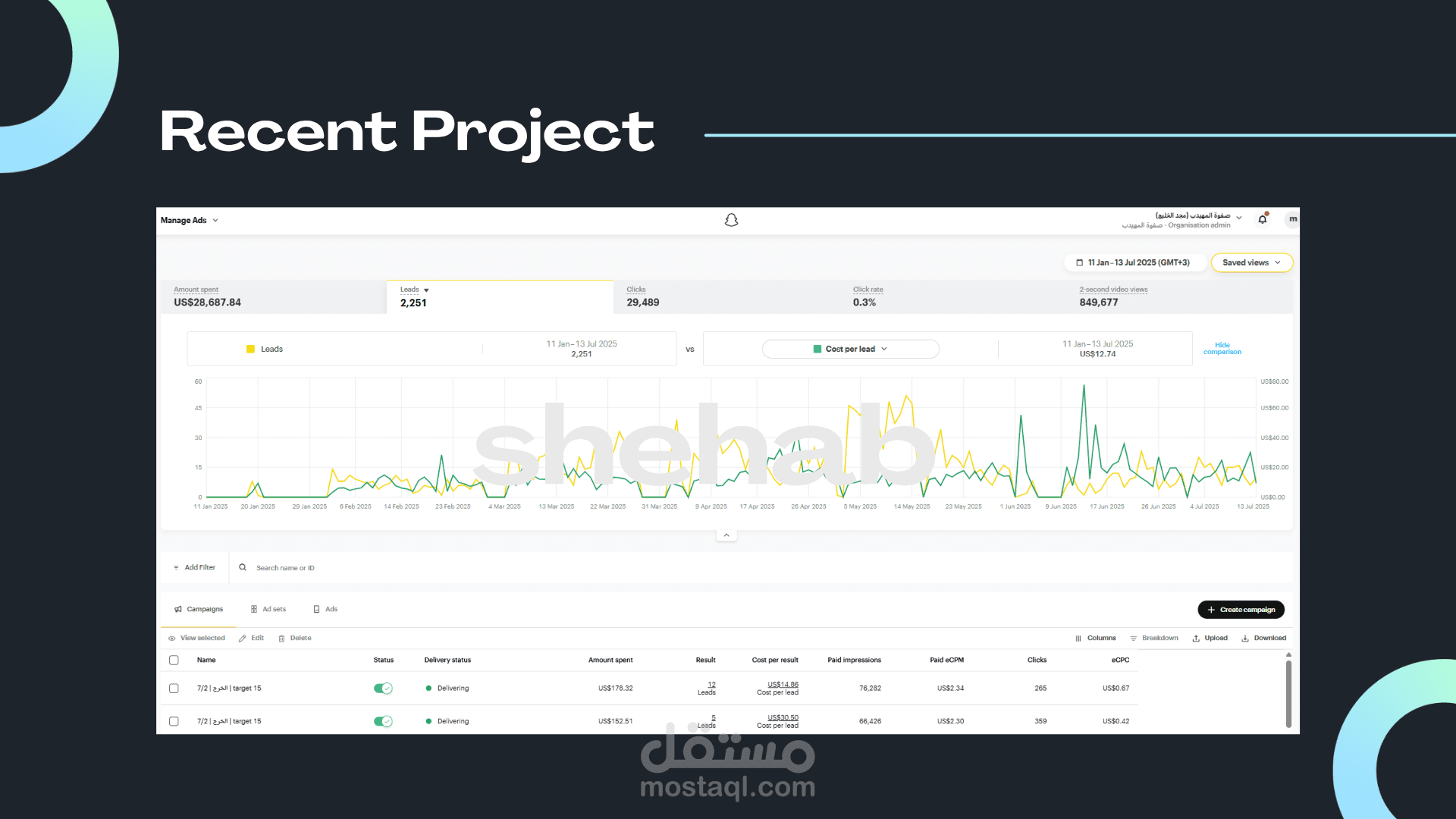1456x819 pixels.
Task: Click the Edit button
Action: point(251,639)
